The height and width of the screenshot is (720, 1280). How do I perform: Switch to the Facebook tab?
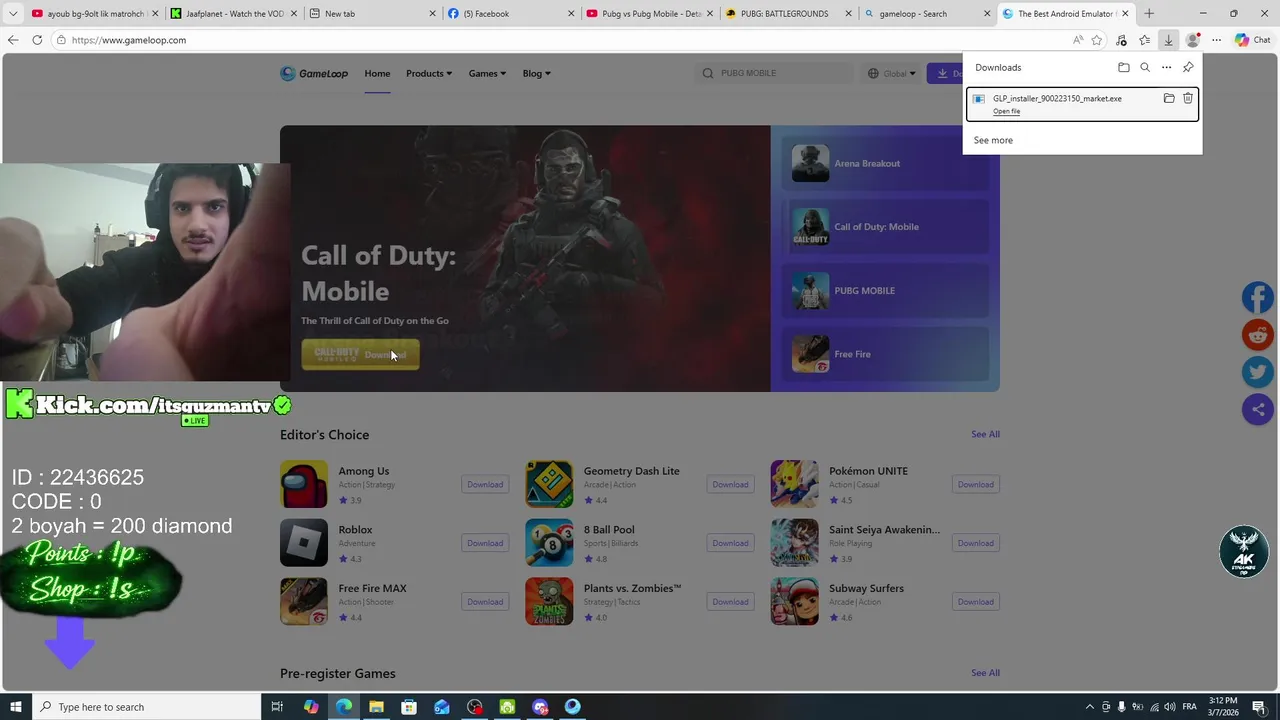[511, 14]
